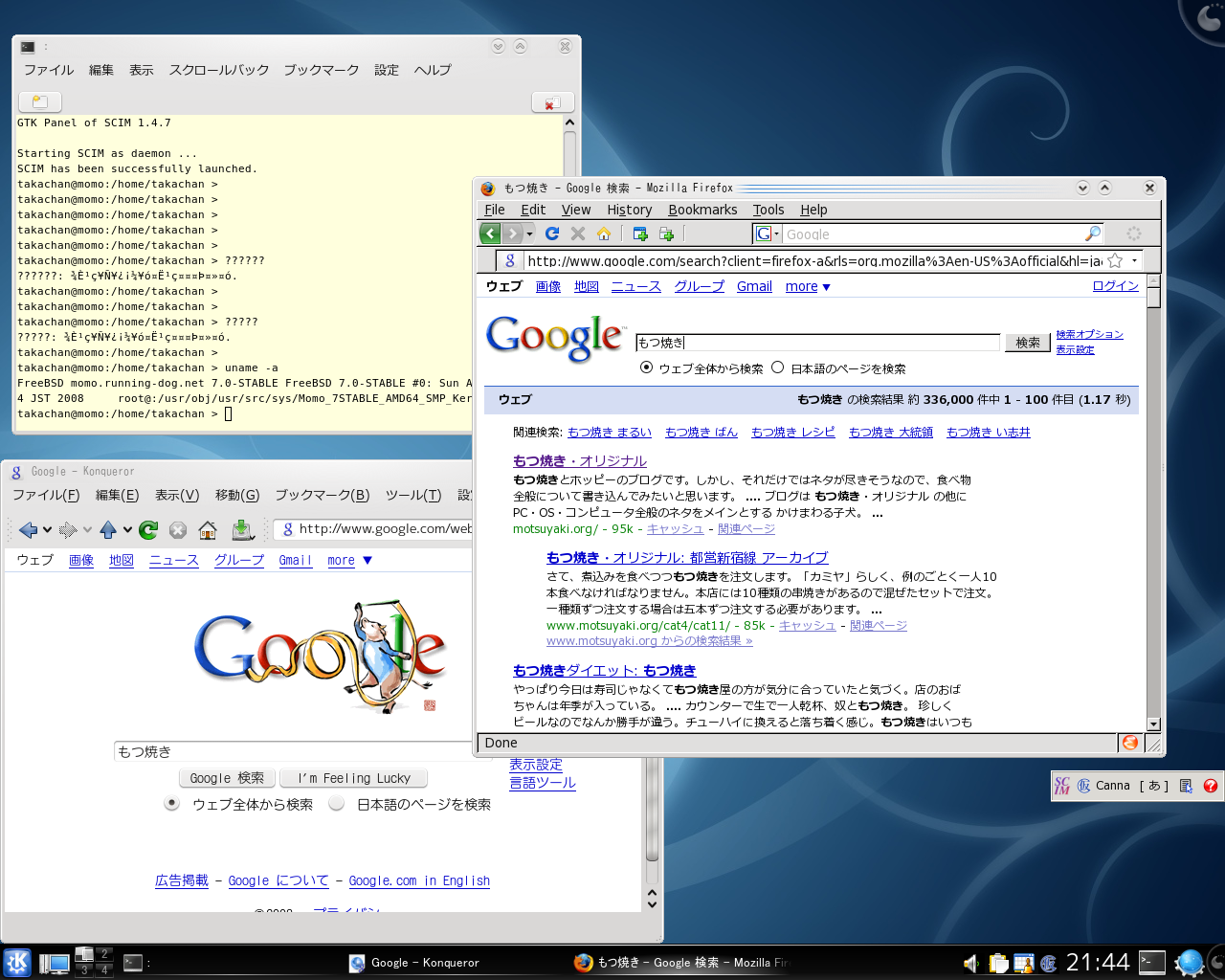1225x980 pixels.
Task: Open Firefox History menu
Action: click(629, 210)
